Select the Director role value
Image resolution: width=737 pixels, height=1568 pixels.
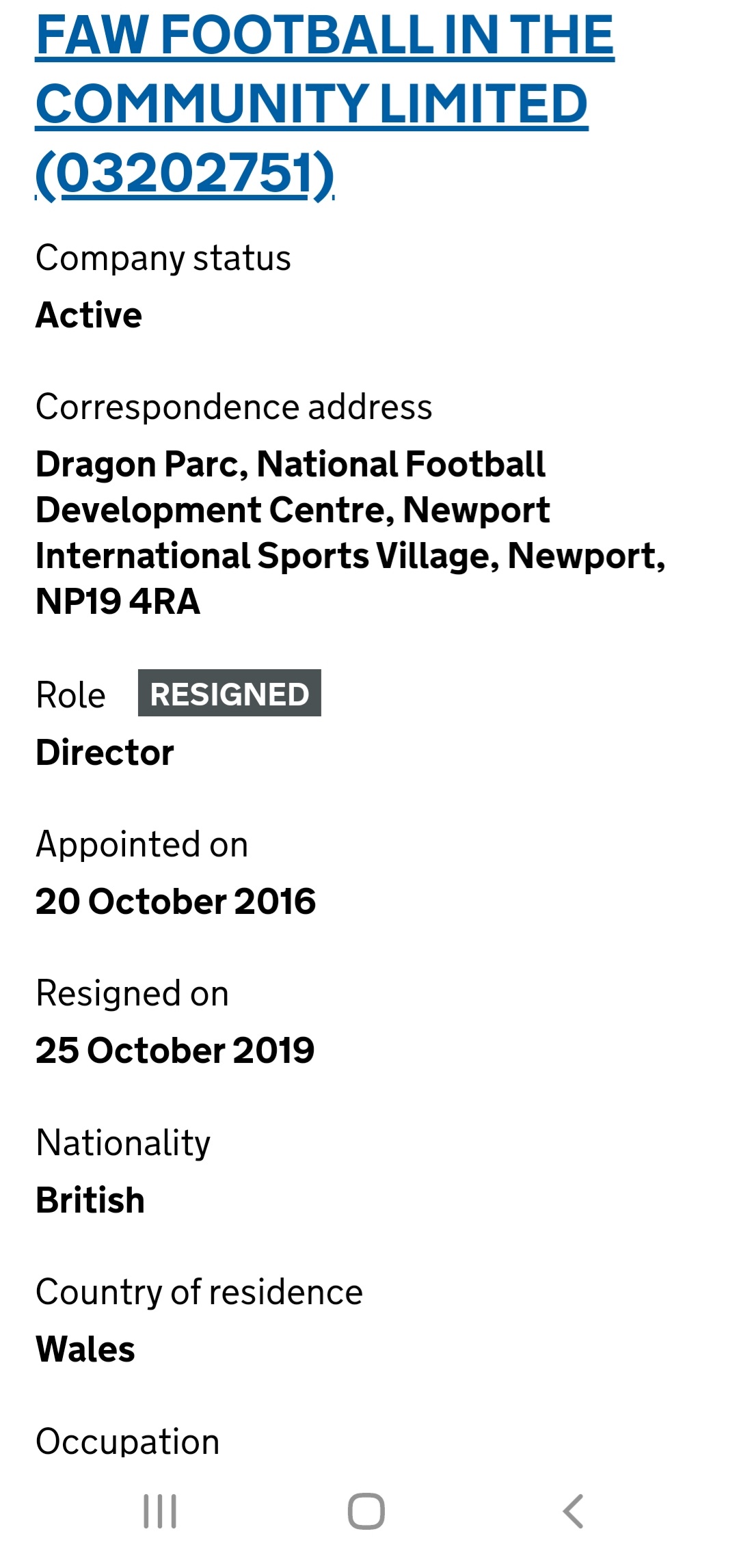click(x=105, y=753)
